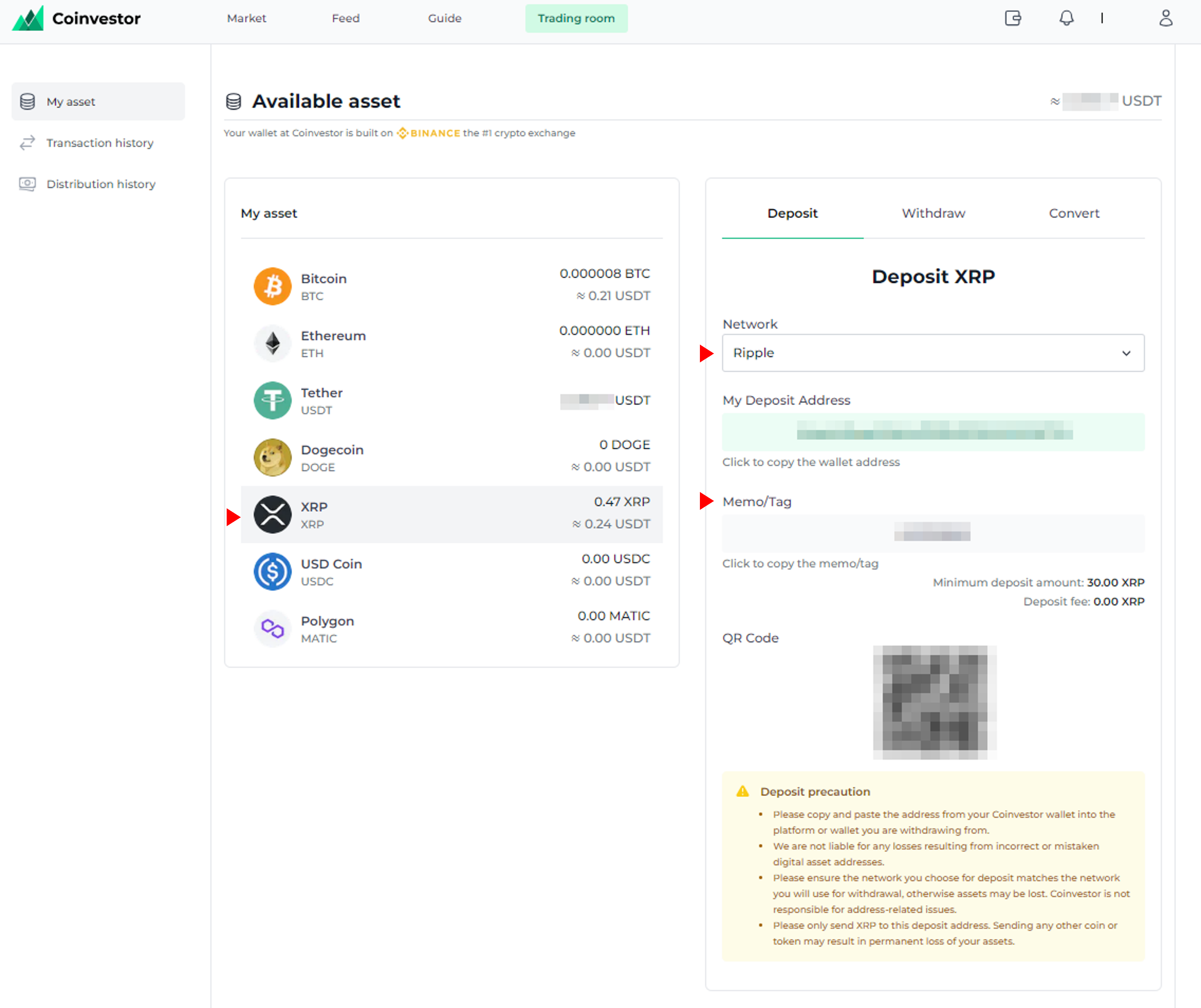
Task: Click the 0.000008 BTC balance
Action: pos(605,273)
